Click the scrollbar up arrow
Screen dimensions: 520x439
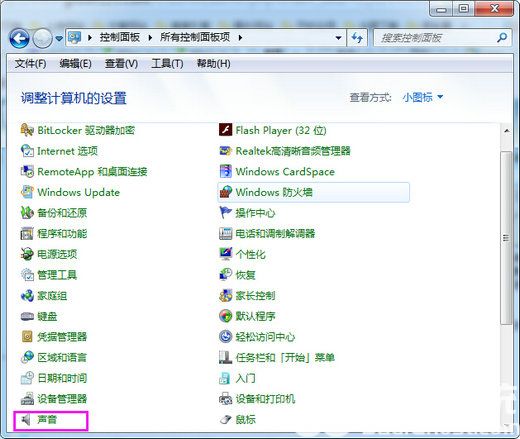[x=507, y=131]
